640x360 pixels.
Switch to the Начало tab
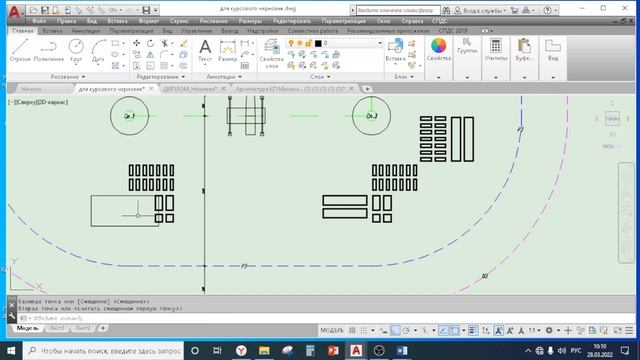31,89
